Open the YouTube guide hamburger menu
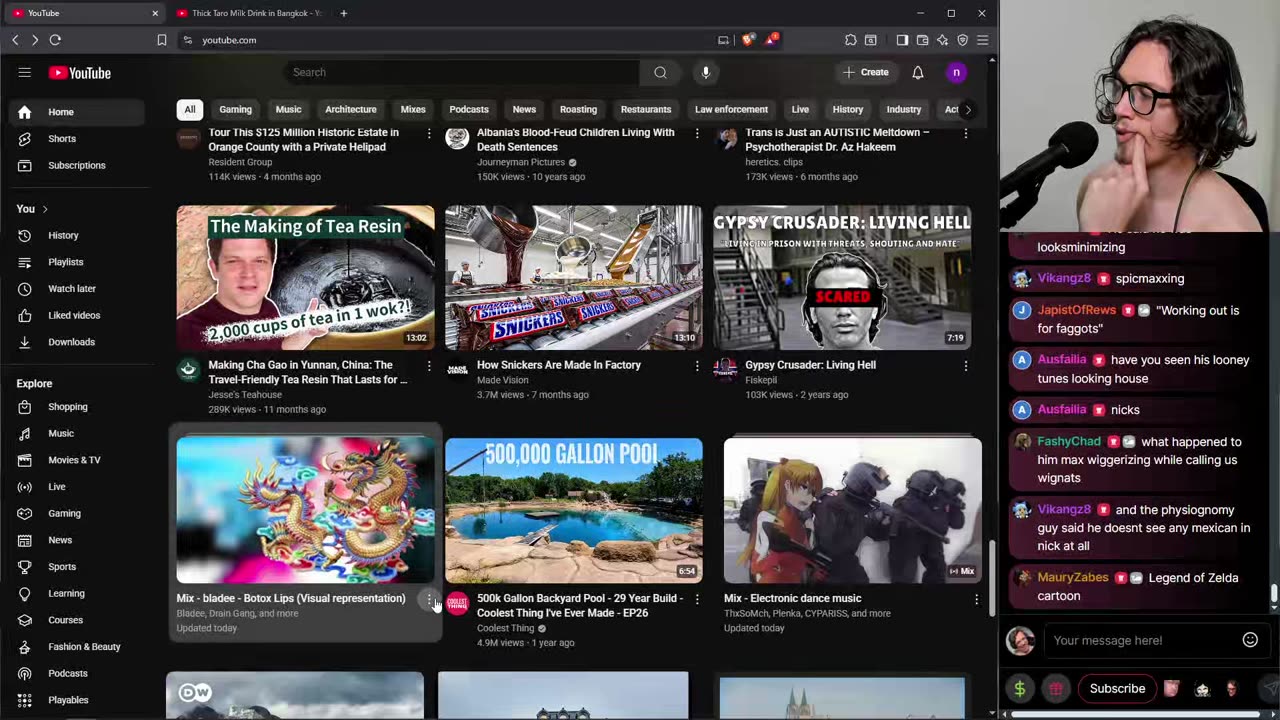 click(25, 73)
